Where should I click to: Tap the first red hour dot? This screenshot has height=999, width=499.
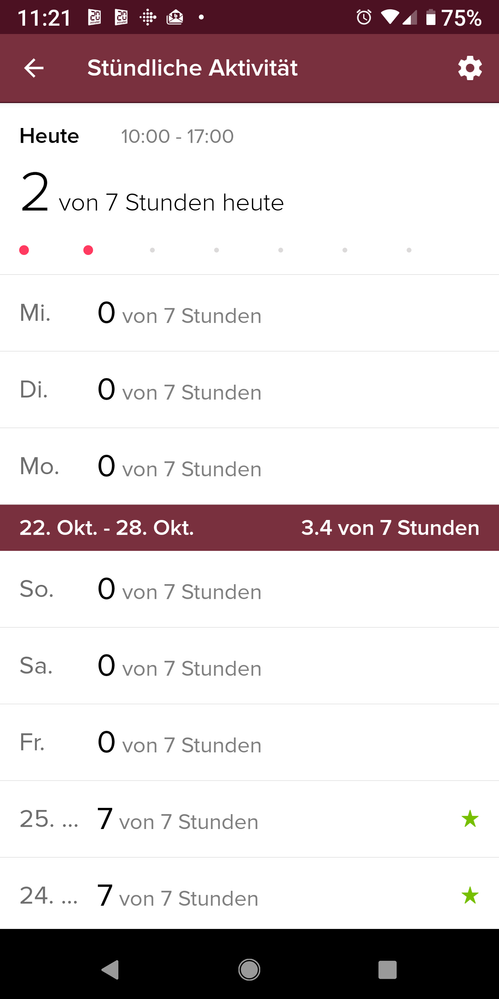pos(24,250)
